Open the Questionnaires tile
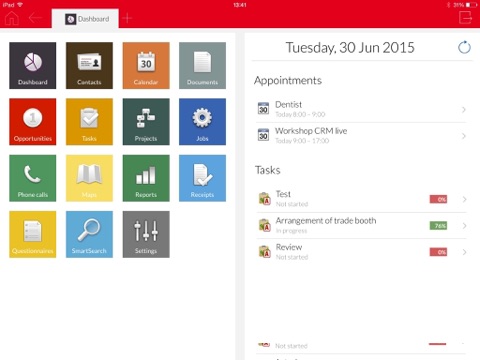This screenshot has height=360, width=480. tap(33, 234)
